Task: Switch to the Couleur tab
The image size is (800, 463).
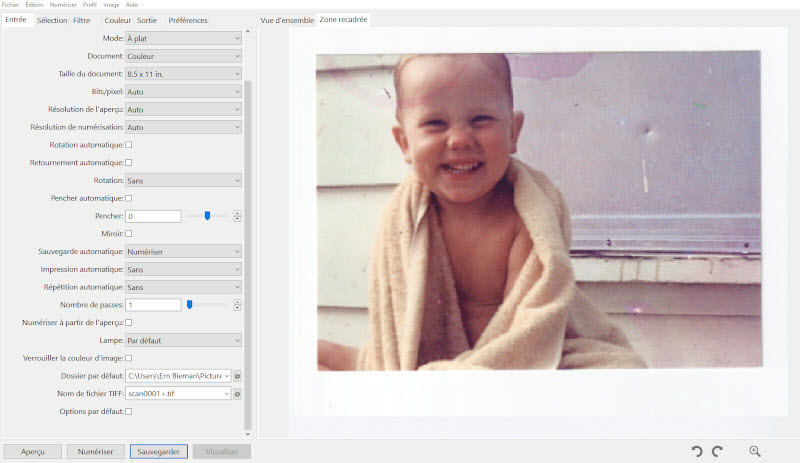Action: [x=118, y=20]
